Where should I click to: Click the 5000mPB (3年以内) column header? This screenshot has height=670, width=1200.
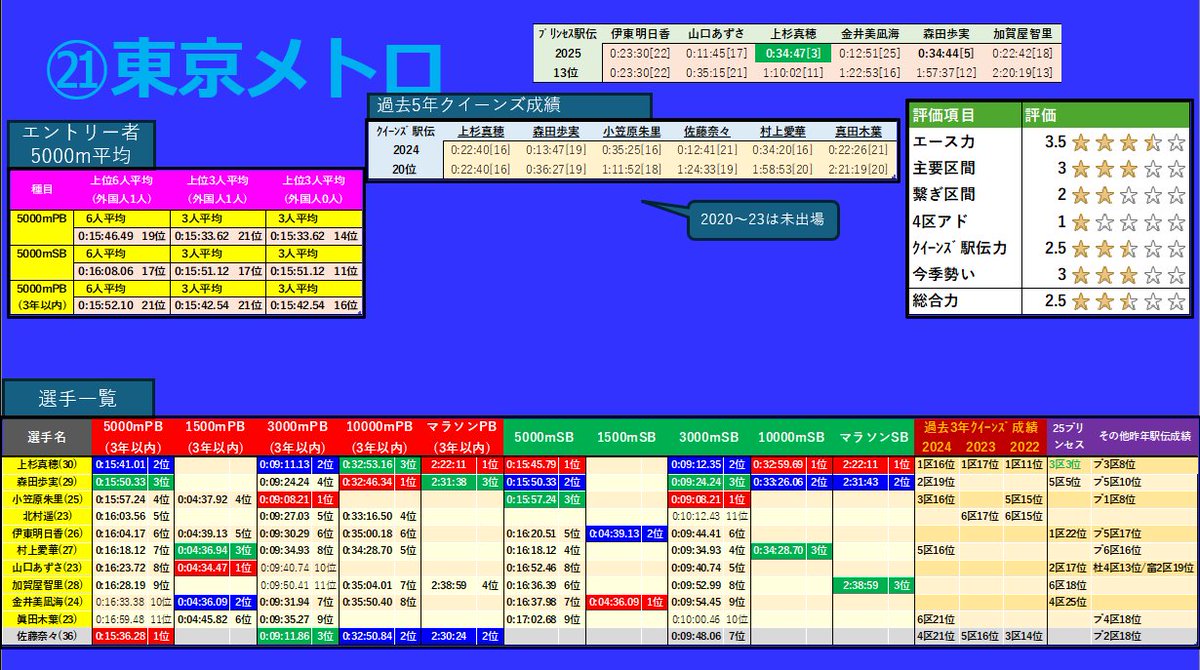[x=133, y=437]
